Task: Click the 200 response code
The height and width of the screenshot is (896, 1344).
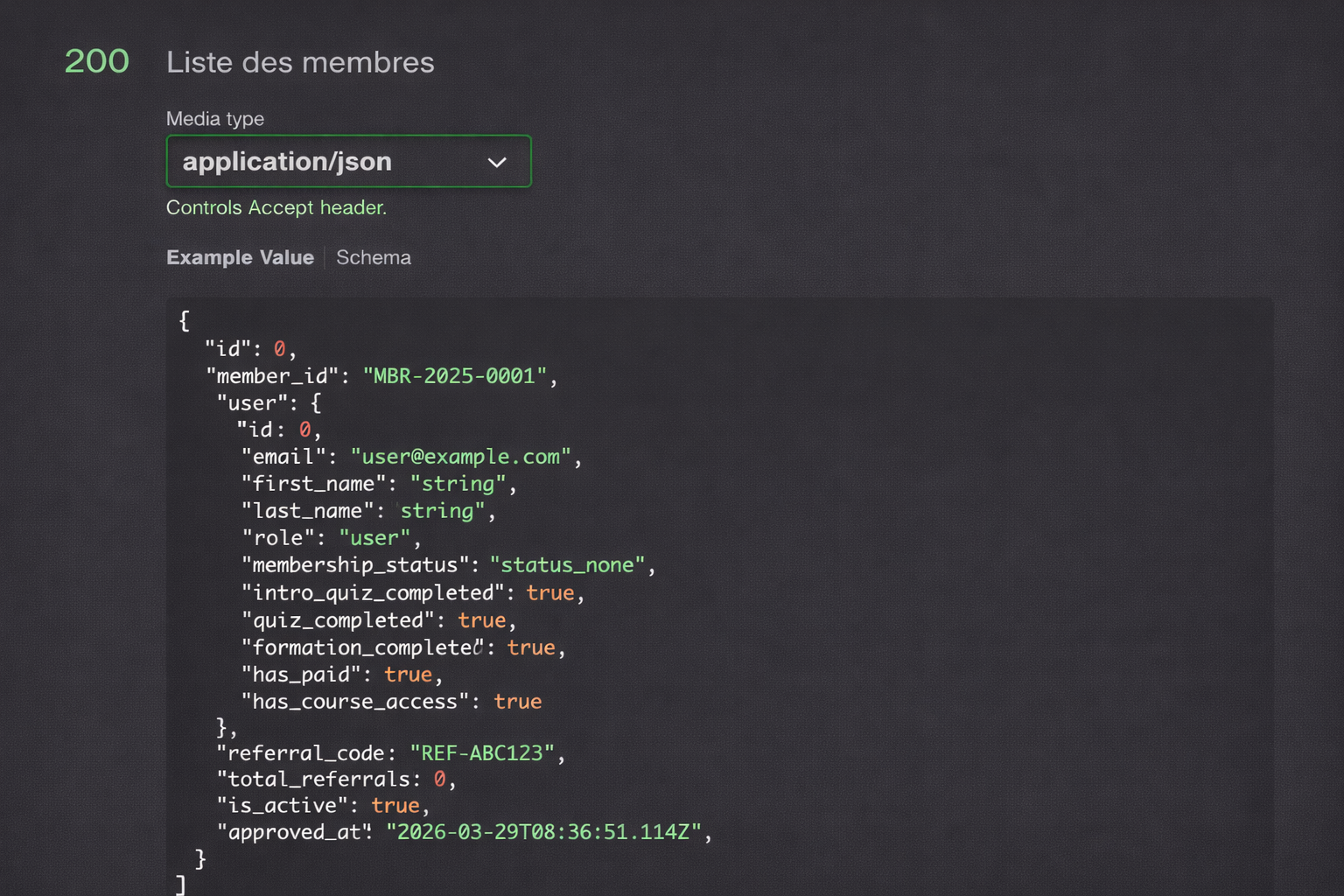Action: 97,60
